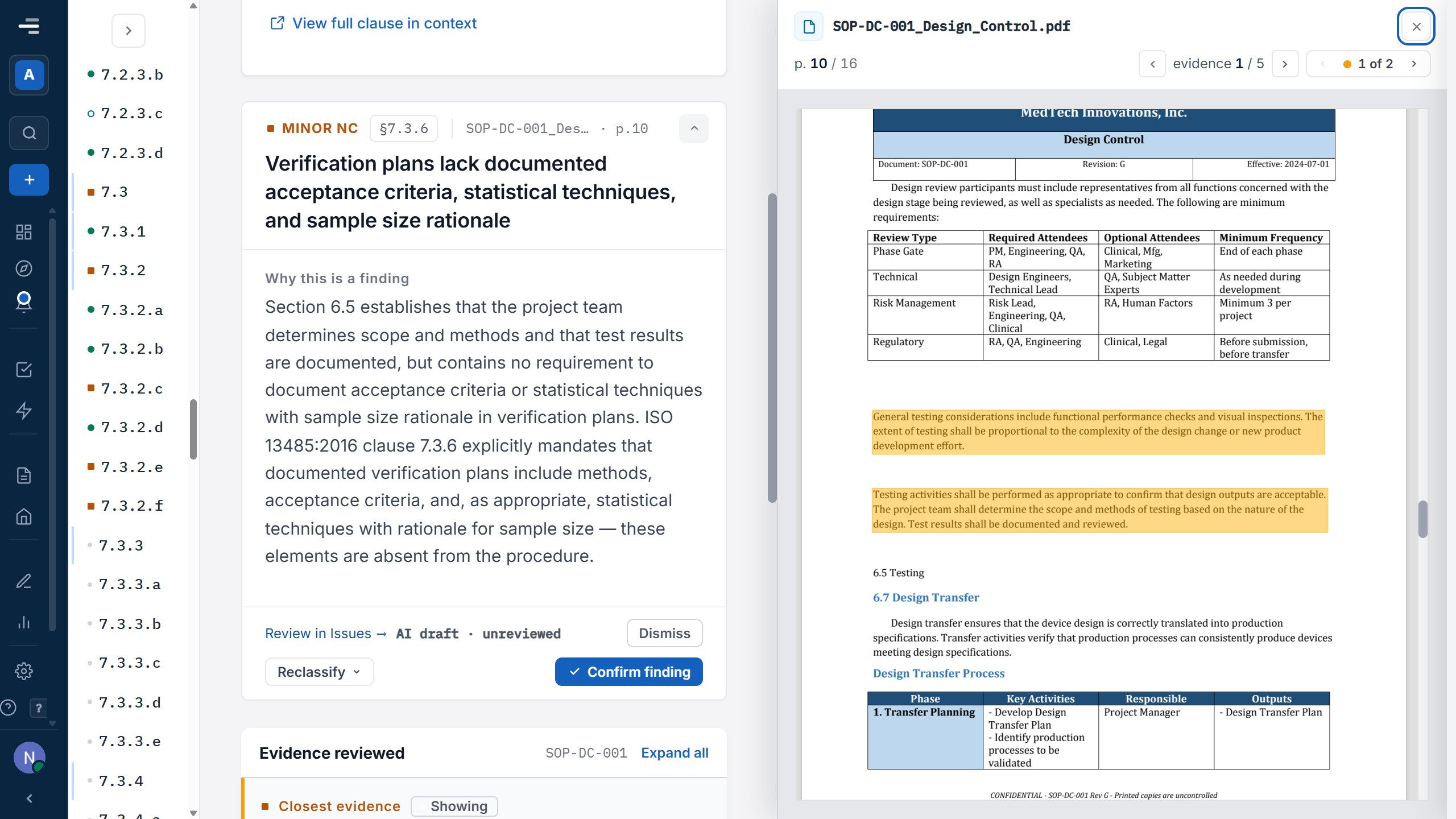Open the Reclassify dropdown
Image resolution: width=1456 pixels, height=819 pixels.
(319, 672)
